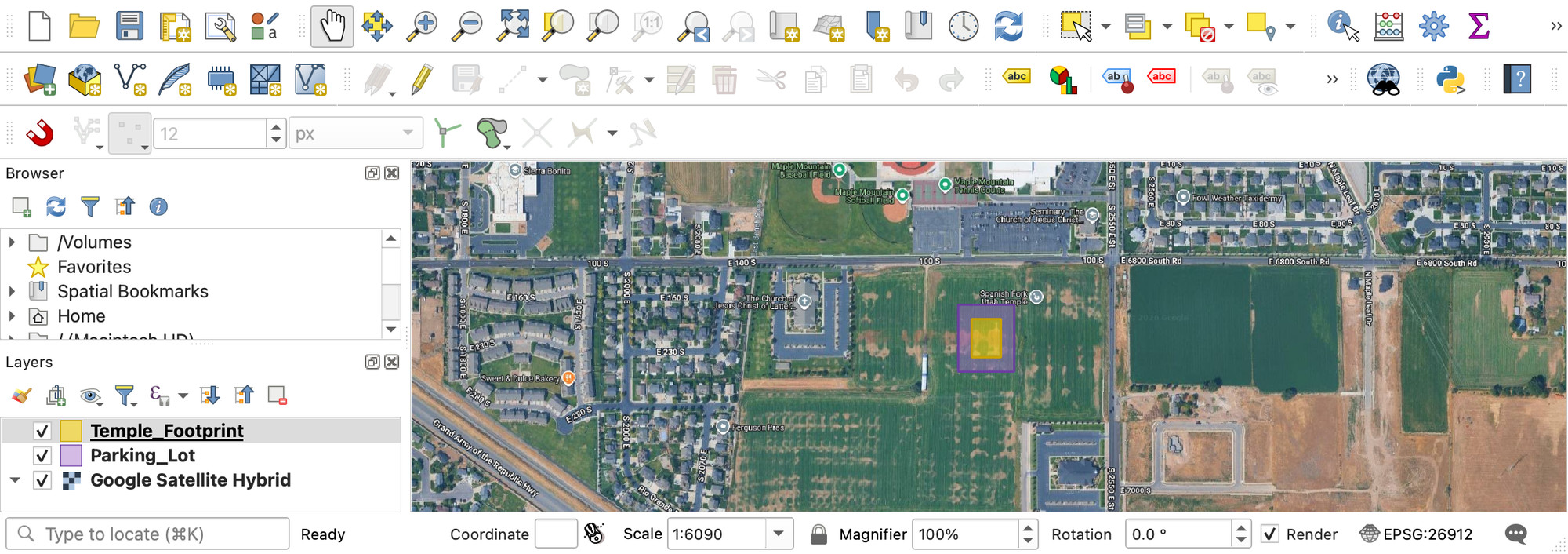Viewport: 1568px width, 554px height.
Task: Increase the Magnifier value with up stepper
Action: point(1028,527)
